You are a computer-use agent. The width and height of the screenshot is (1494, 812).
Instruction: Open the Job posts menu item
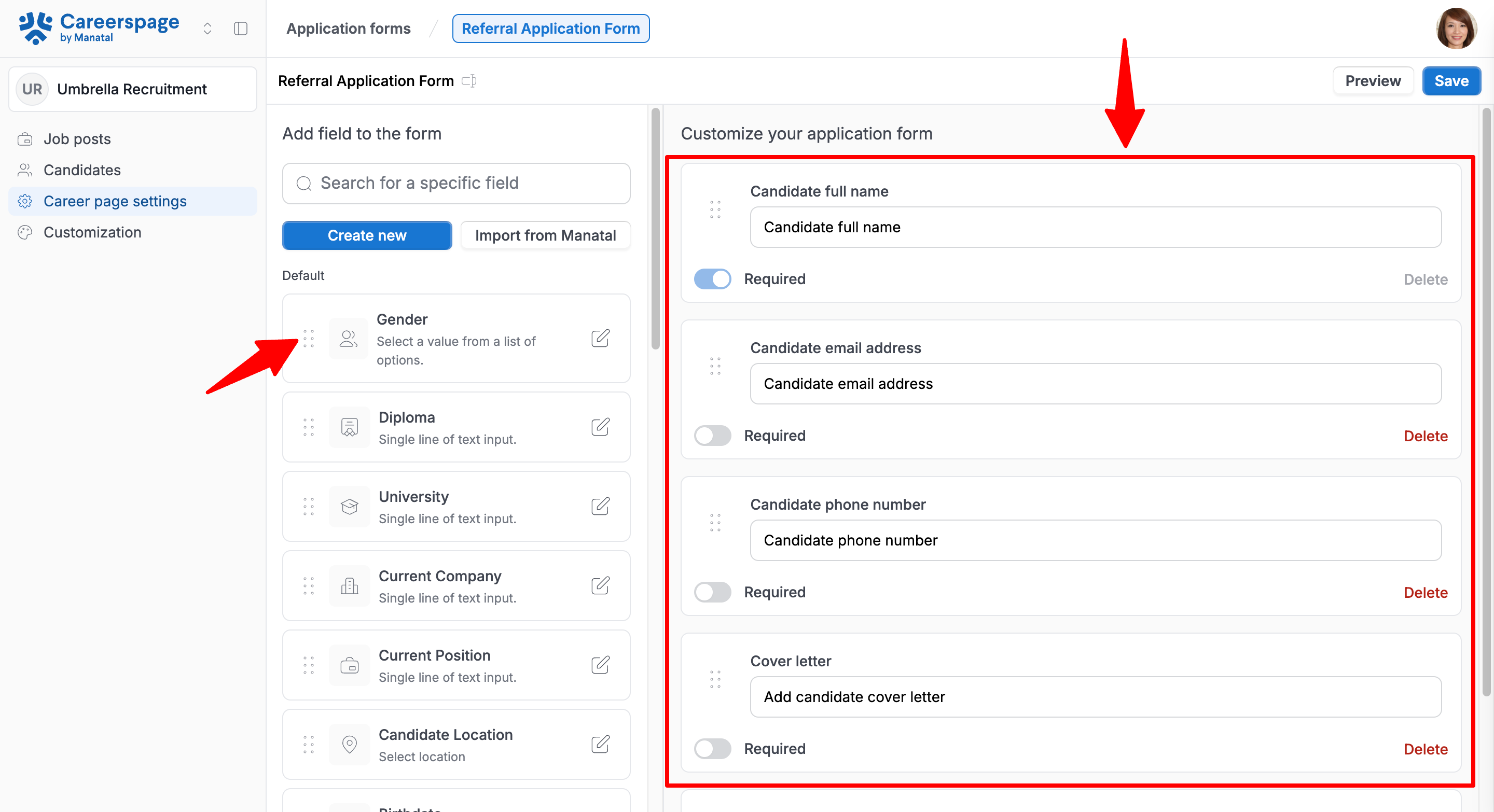pos(133,139)
